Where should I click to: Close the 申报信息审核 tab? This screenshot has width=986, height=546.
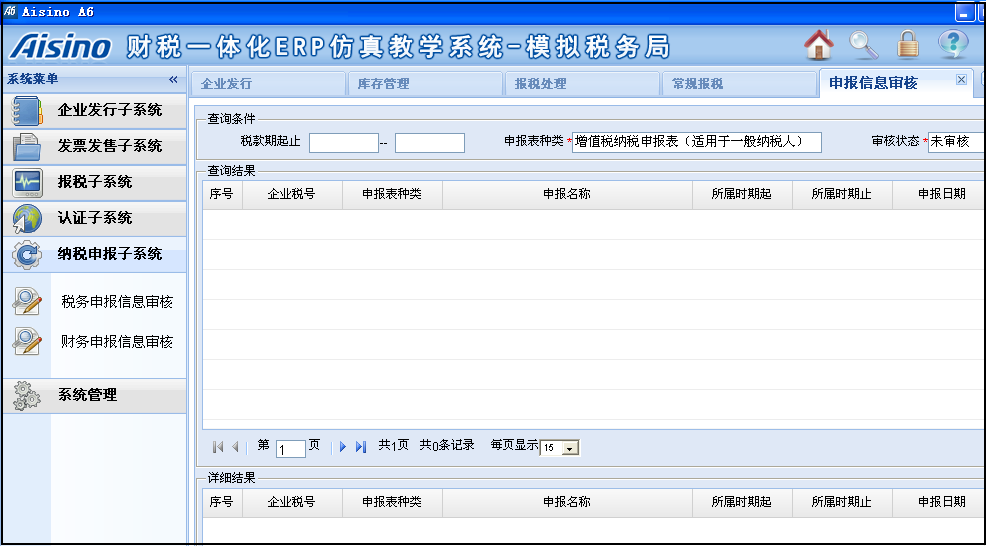click(961, 79)
